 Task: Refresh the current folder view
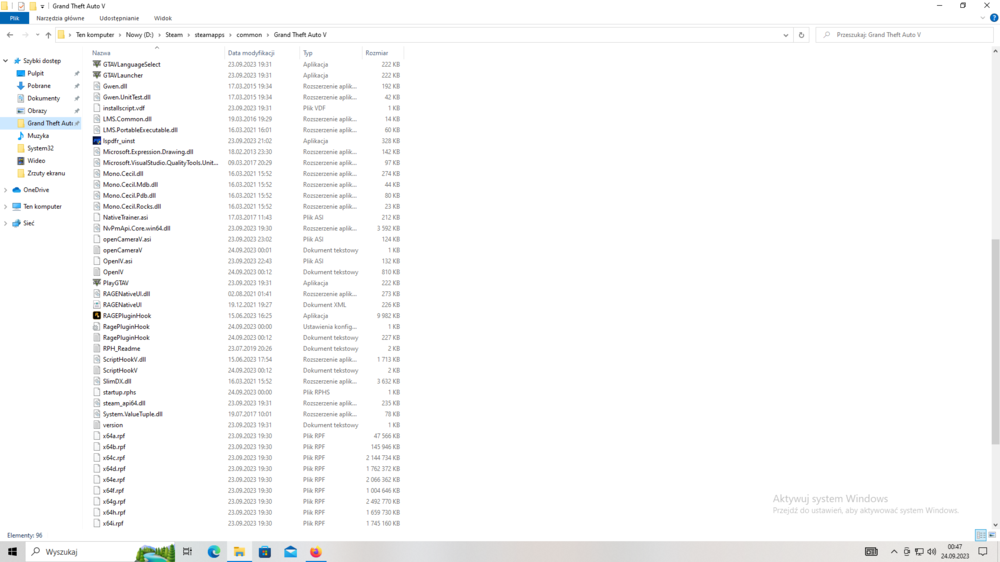point(802,35)
